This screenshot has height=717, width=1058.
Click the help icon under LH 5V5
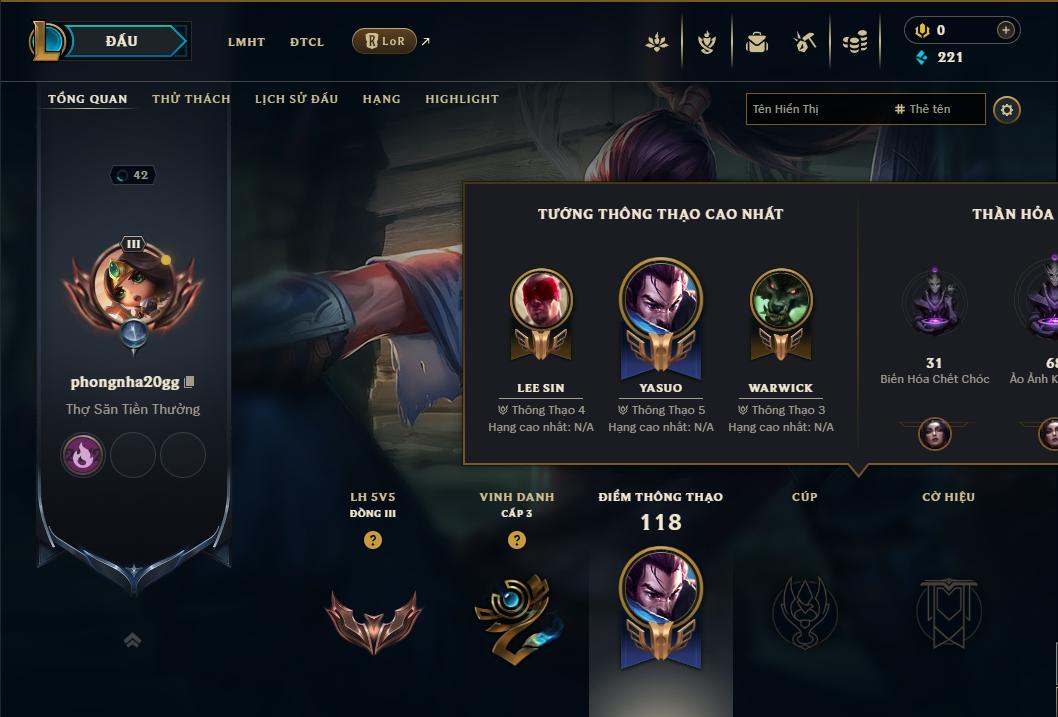372,540
